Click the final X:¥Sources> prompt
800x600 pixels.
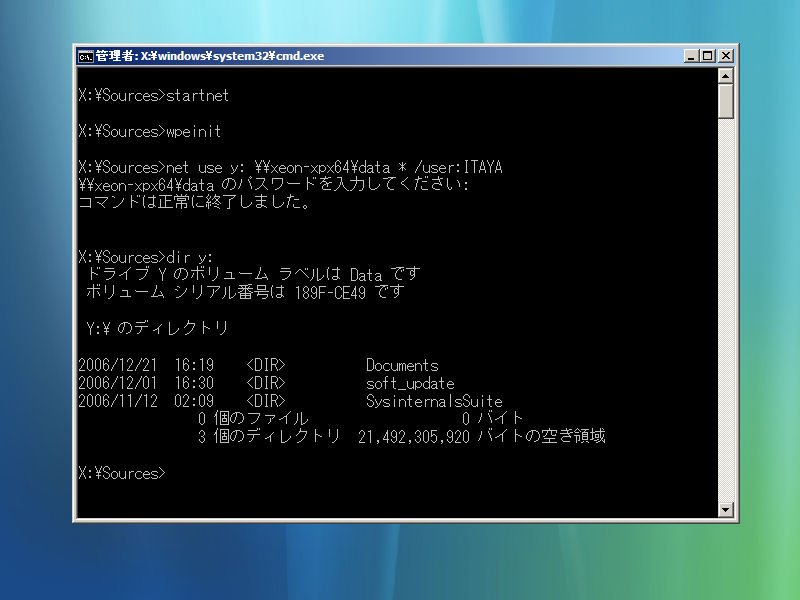coord(122,473)
